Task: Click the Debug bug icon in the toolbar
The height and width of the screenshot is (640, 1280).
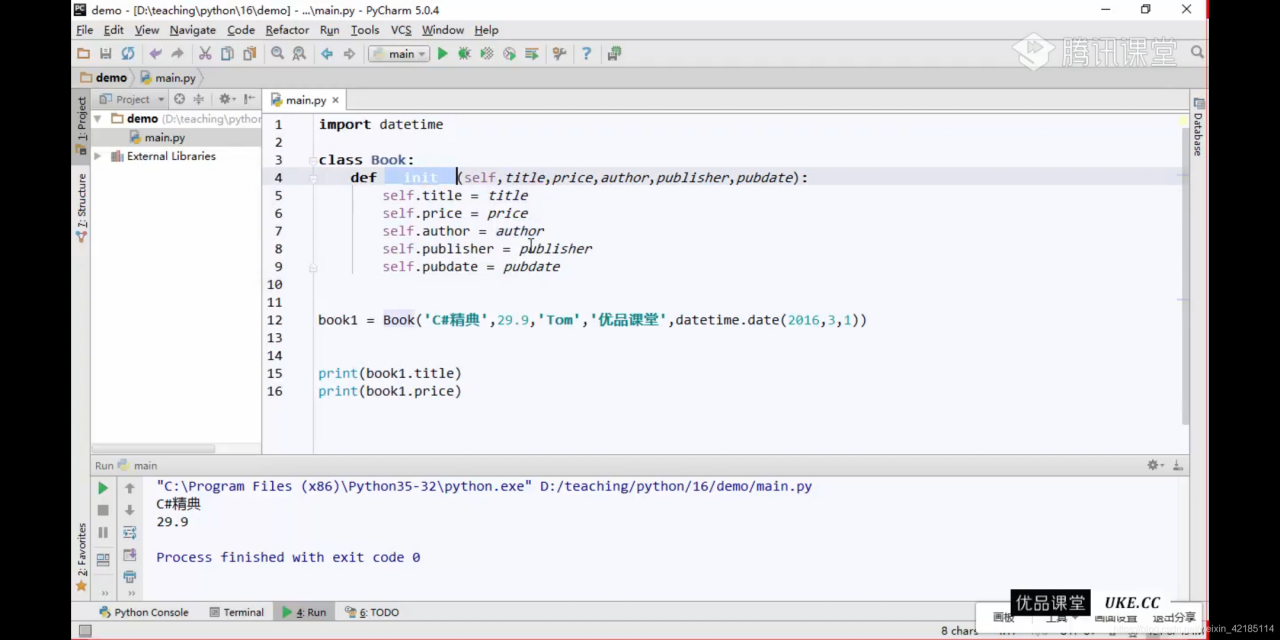Action: click(x=464, y=54)
